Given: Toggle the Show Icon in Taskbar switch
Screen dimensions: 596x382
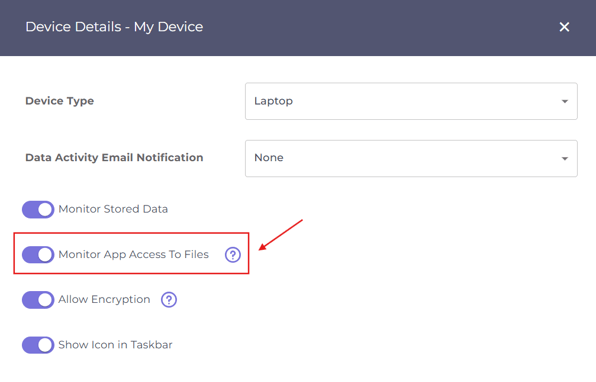Looking at the screenshot, I should pos(38,345).
